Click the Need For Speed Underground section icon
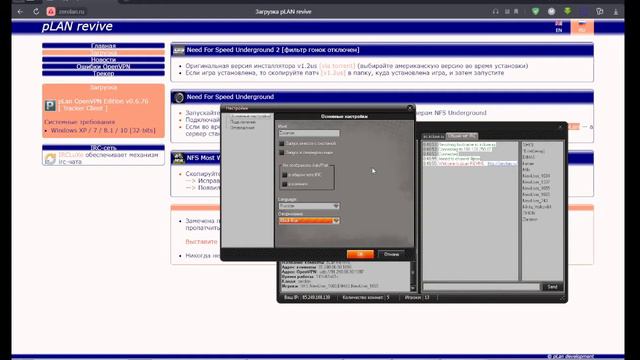The height and width of the screenshot is (360, 640). coord(178,97)
